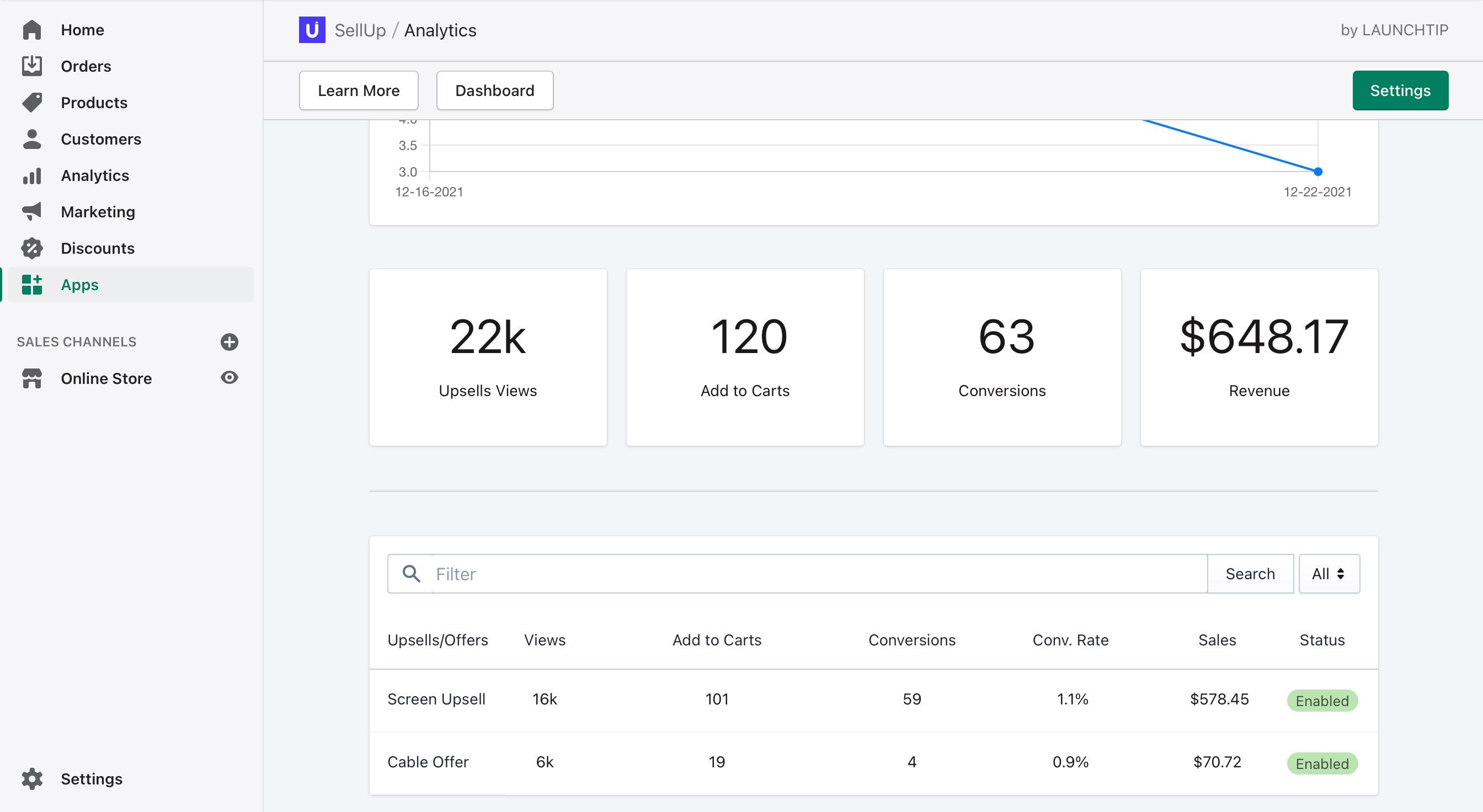Image resolution: width=1483 pixels, height=812 pixels.
Task: Click the $578.45 sales value
Action: pos(1219,699)
